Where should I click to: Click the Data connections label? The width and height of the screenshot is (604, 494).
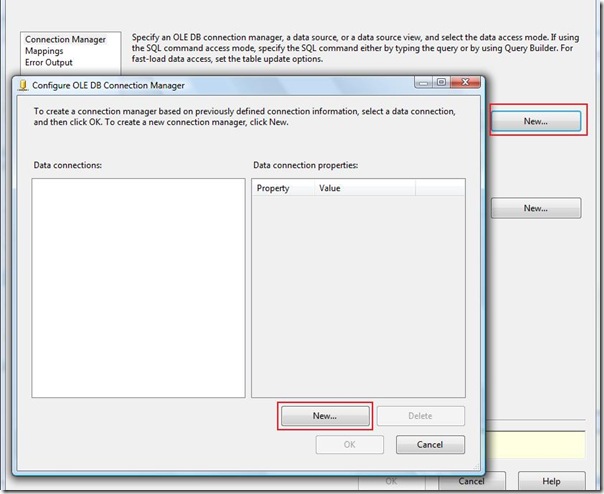[x=67, y=165]
